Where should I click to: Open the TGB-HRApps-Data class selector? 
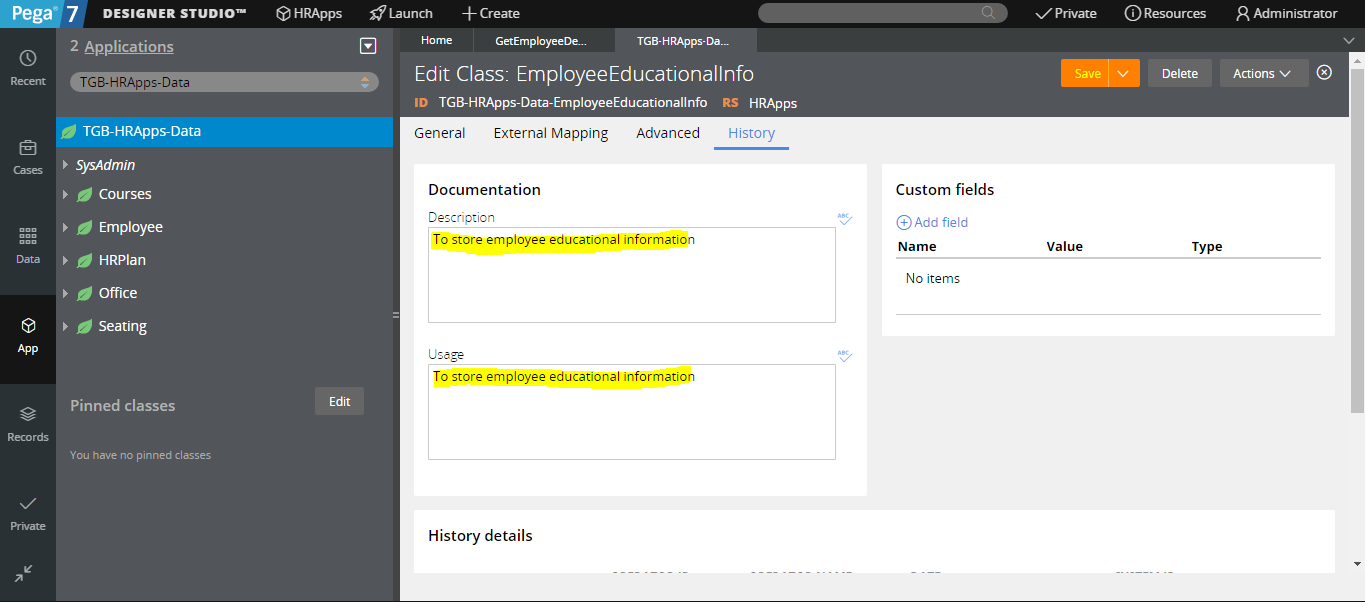(x=224, y=82)
